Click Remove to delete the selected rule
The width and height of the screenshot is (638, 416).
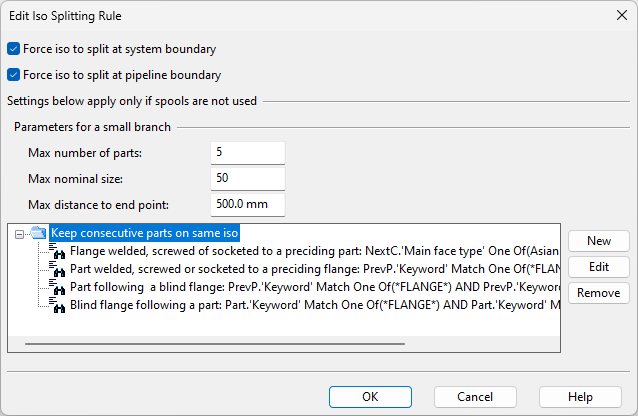tap(598, 293)
